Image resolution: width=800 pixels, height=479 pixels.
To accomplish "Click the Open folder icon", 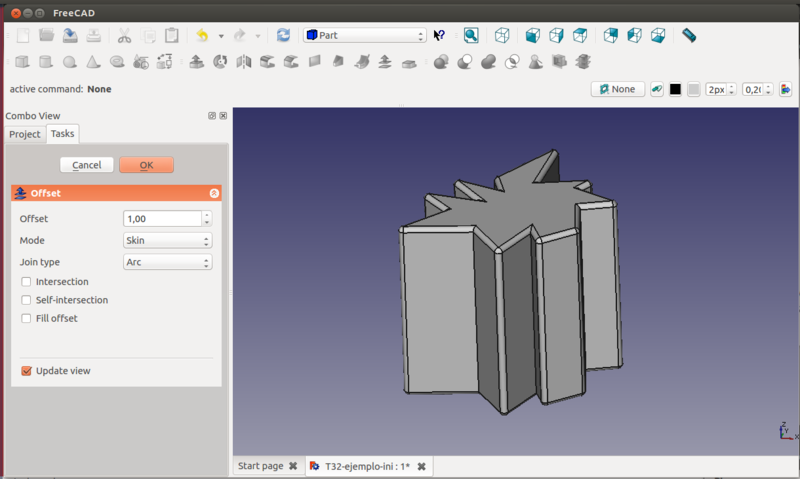I will (46, 35).
